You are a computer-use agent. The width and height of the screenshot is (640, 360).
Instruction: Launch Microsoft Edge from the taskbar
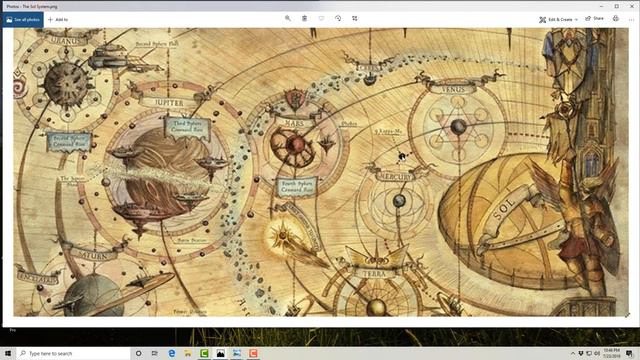click(x=171, y=353)
